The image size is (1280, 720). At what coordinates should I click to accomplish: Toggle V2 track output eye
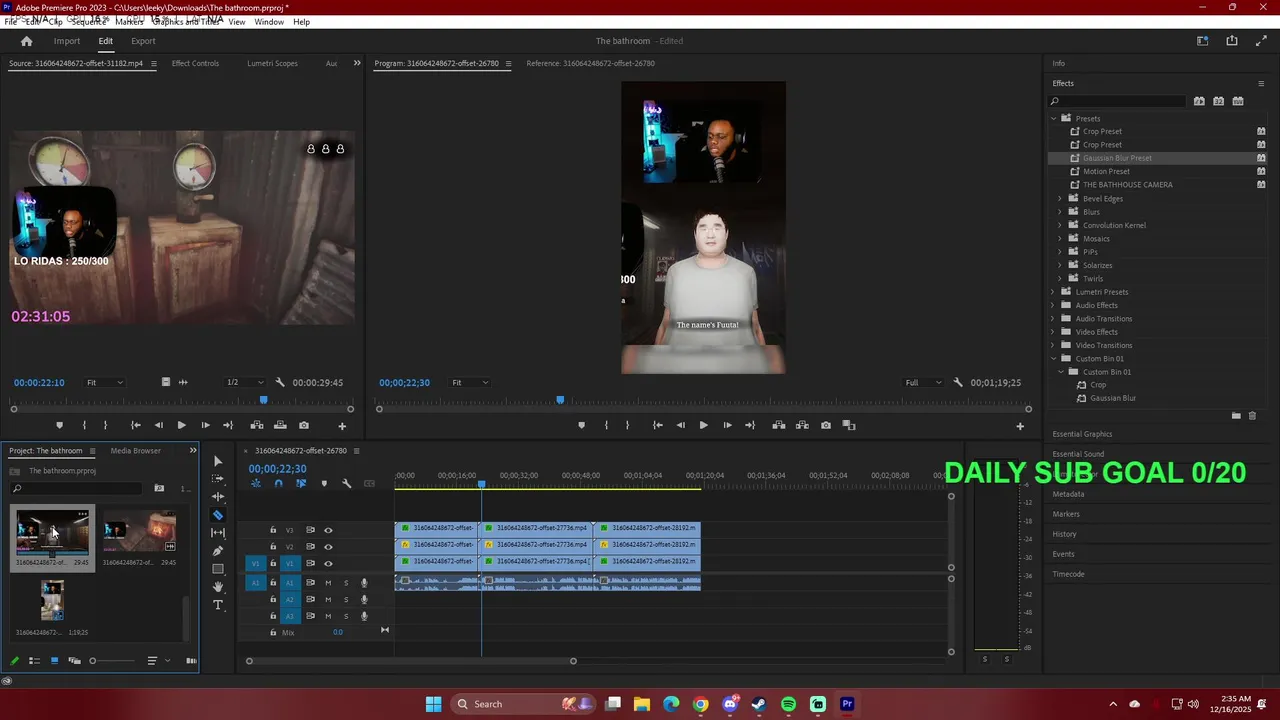click(x=328, y=547)
